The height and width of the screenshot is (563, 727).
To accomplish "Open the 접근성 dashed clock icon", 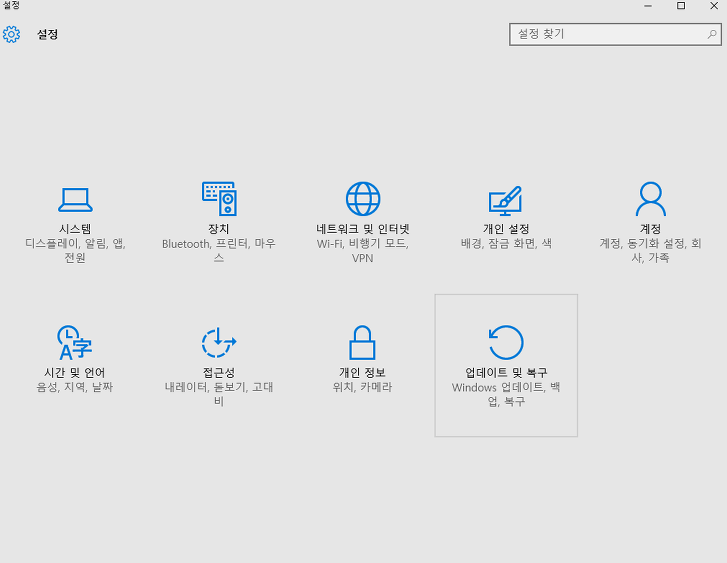I will 219,342.
